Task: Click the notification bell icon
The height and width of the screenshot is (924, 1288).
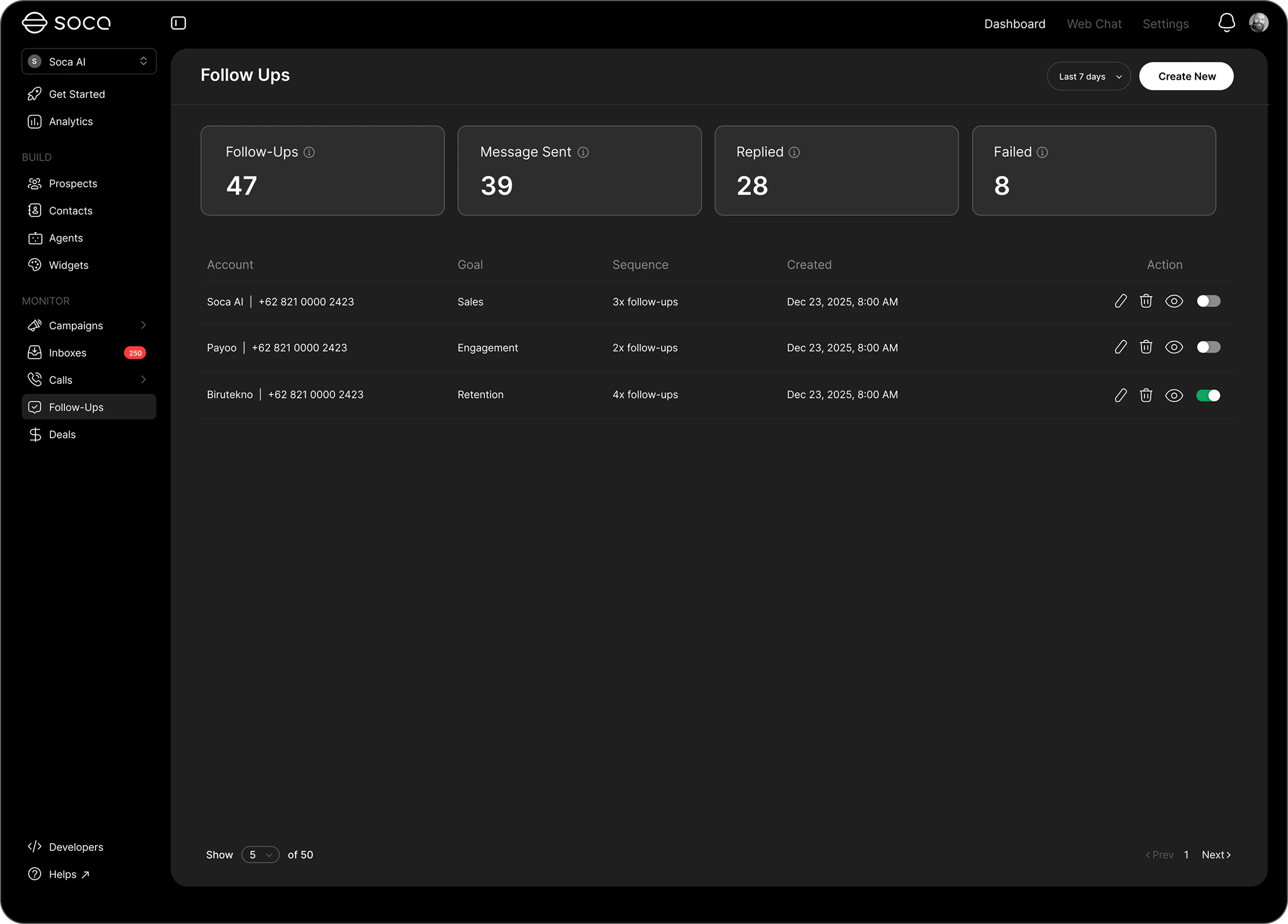Action: click(1226, 23)
